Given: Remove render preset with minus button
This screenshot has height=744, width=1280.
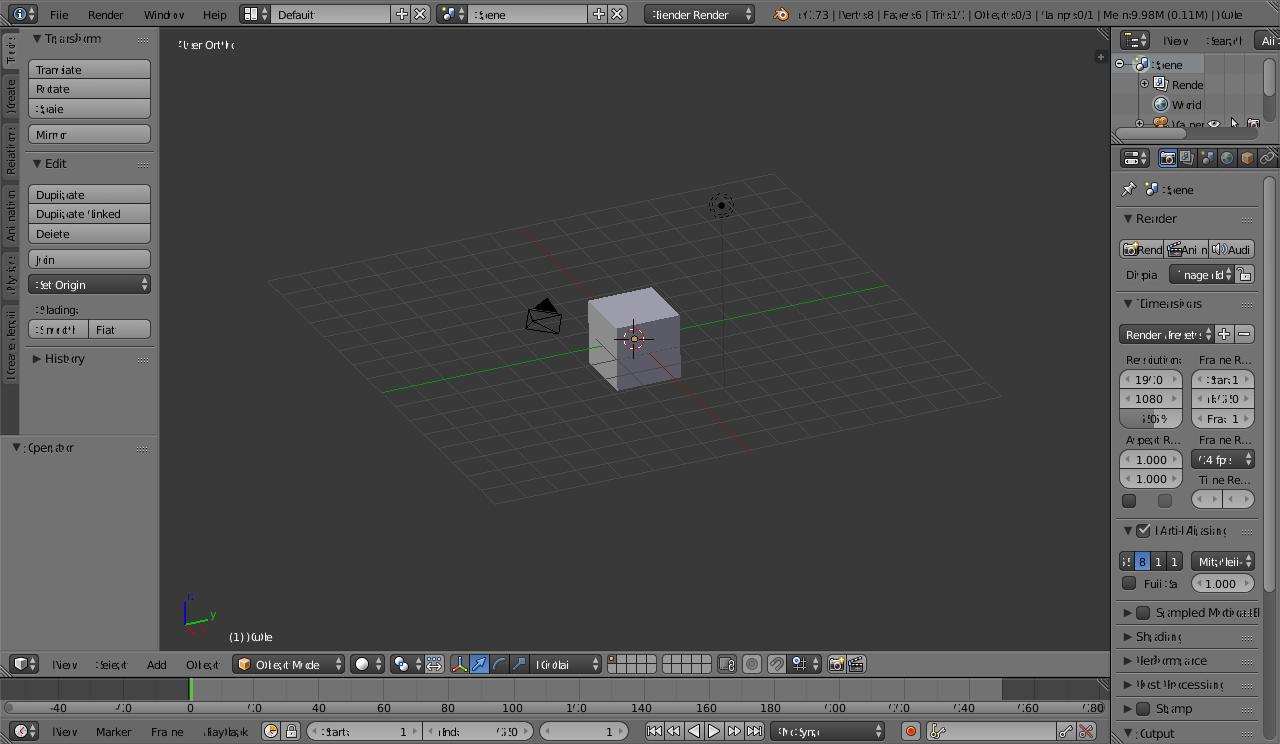Looking at the screenshot, I should [x=1244, y=334].
